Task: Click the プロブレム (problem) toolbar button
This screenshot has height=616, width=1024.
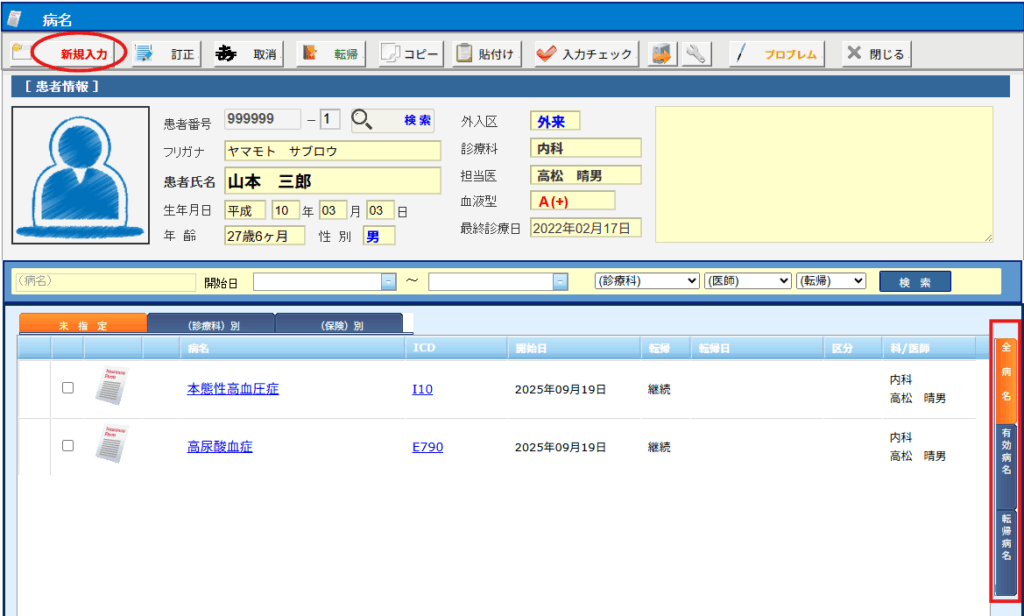Action: click(778, 54)
